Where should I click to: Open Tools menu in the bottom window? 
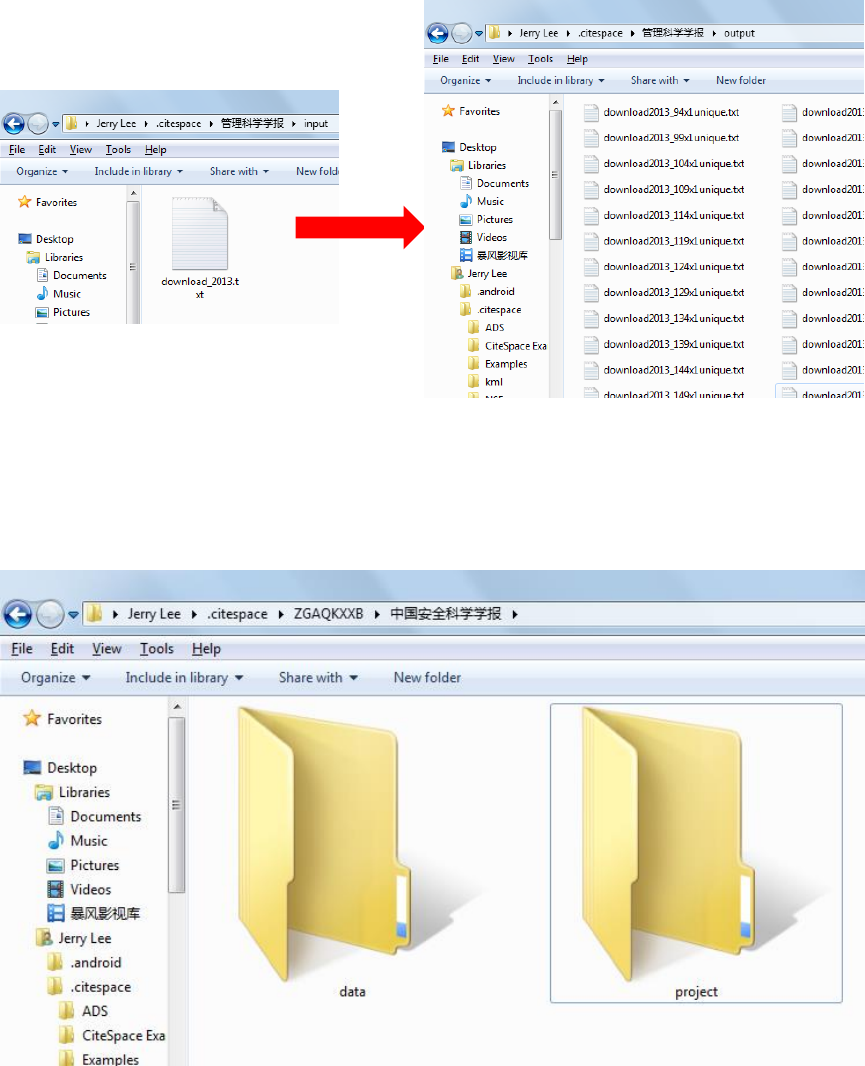(156, 649)
